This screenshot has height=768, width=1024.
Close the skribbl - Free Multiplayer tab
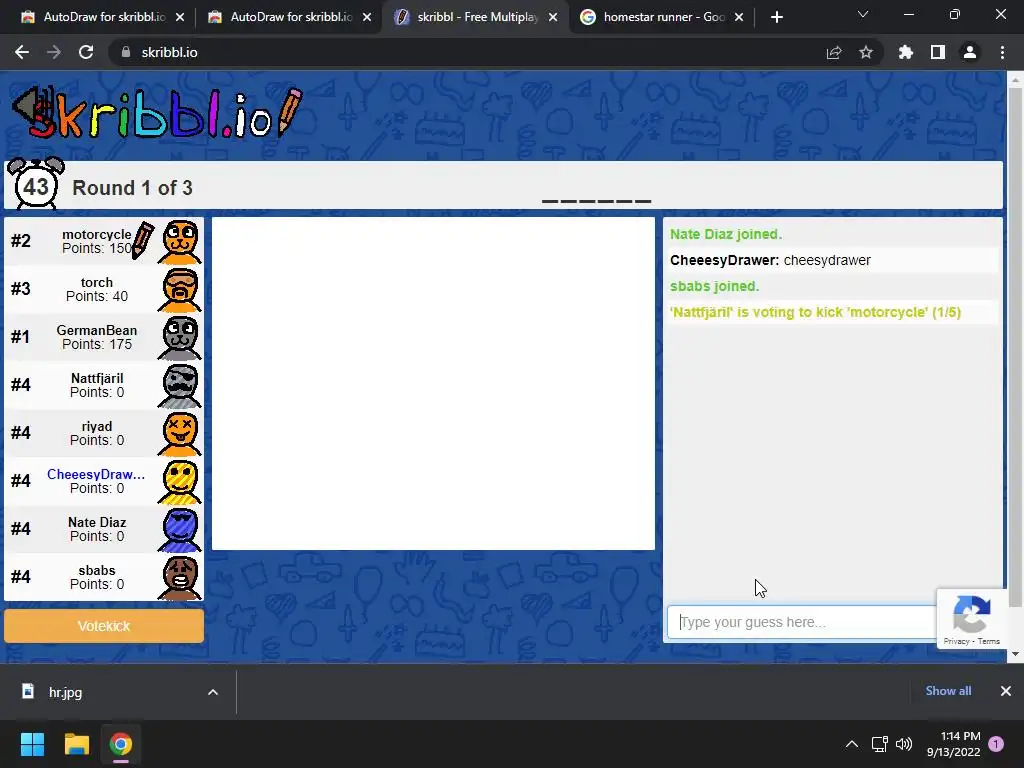pos(553,17)
